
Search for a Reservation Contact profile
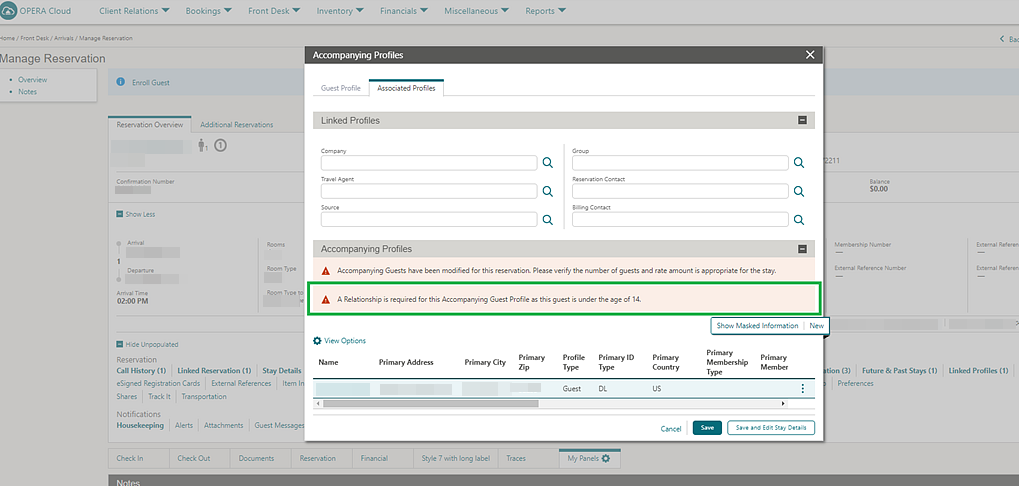pos(799,191)
